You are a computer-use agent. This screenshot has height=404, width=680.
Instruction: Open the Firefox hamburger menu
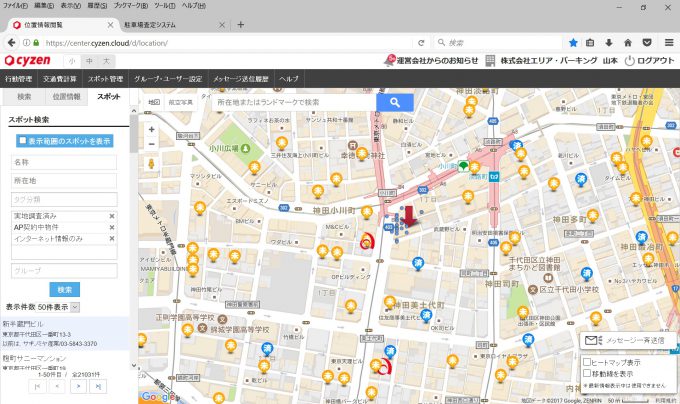(x=669, y=42)
